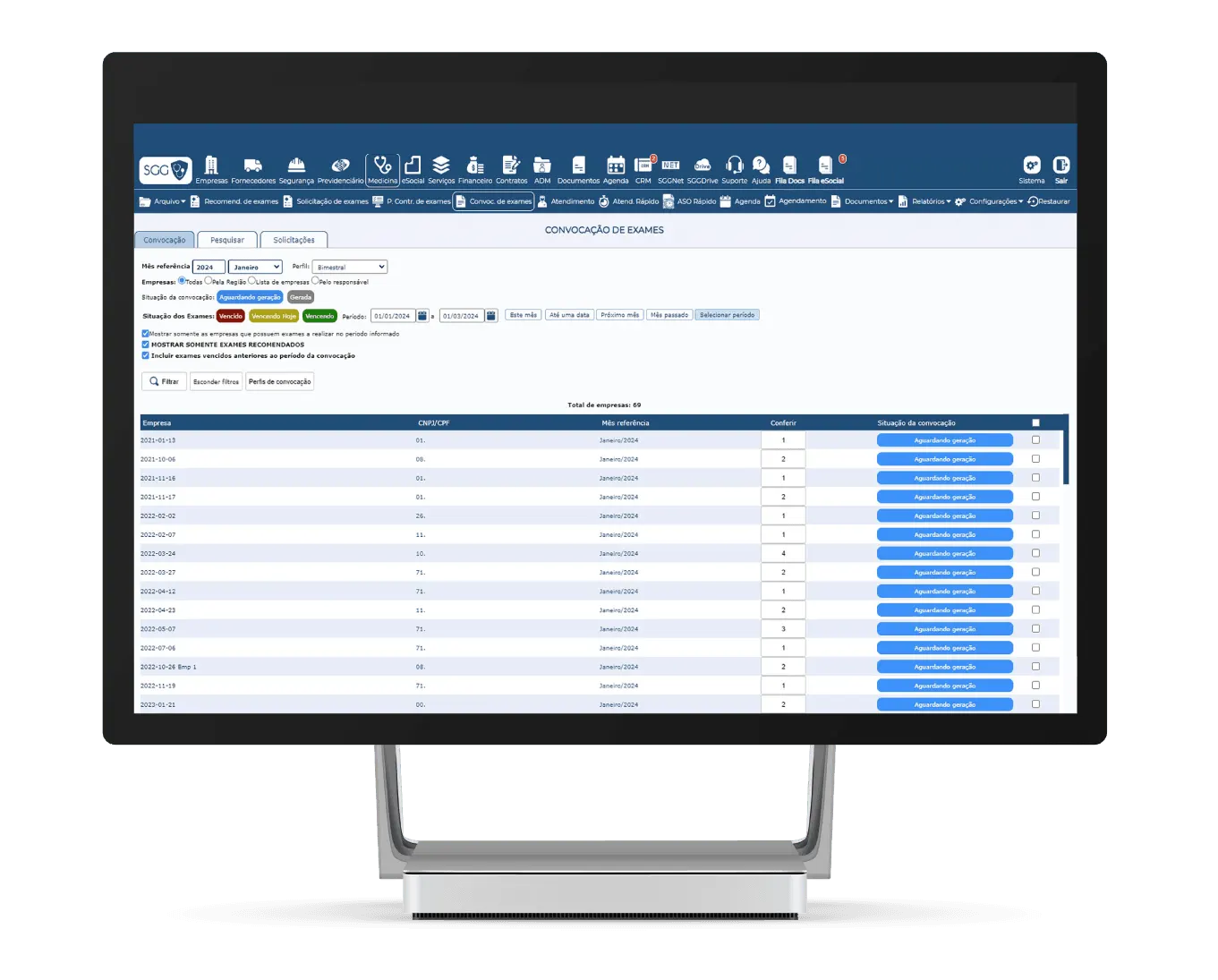The height and width of the screenshot is (980, 1218).
Task: Open the Janeiro month dropdown
Action: [x=255, y=267]
